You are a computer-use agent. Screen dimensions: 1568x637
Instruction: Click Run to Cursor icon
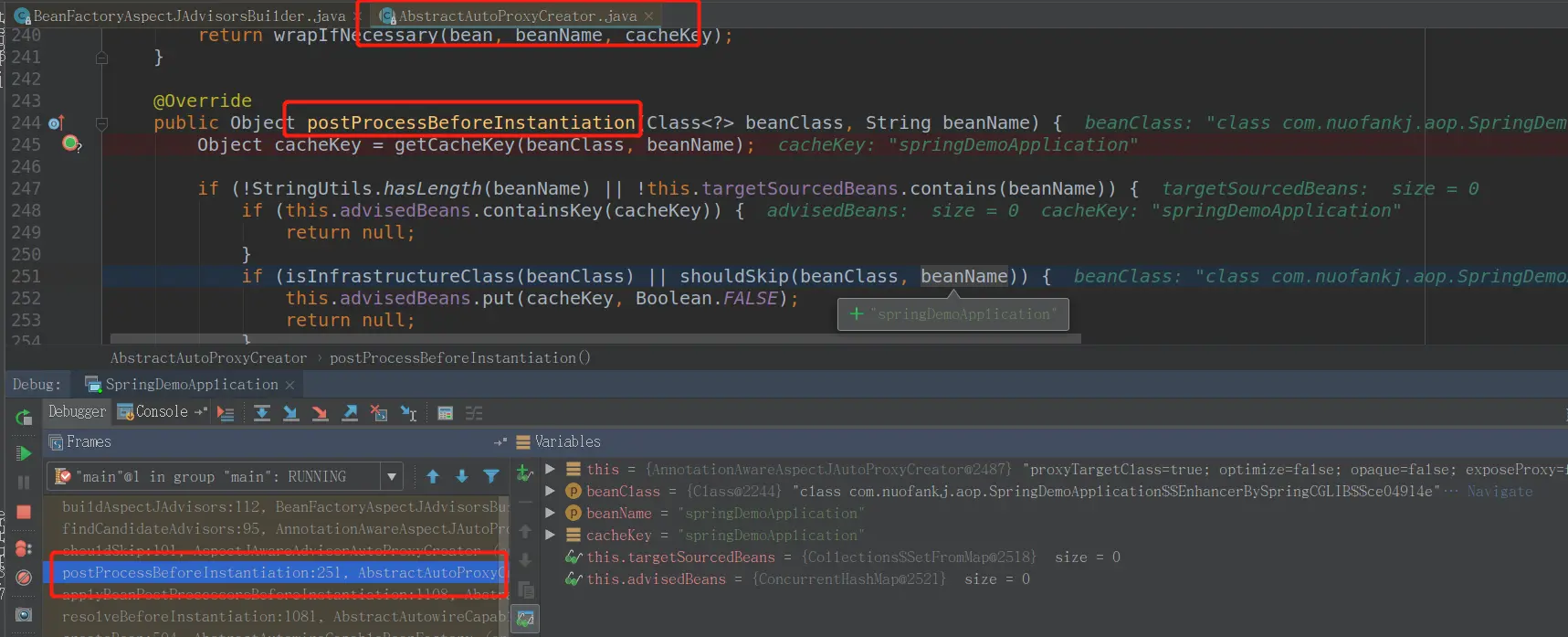[408, 413]
